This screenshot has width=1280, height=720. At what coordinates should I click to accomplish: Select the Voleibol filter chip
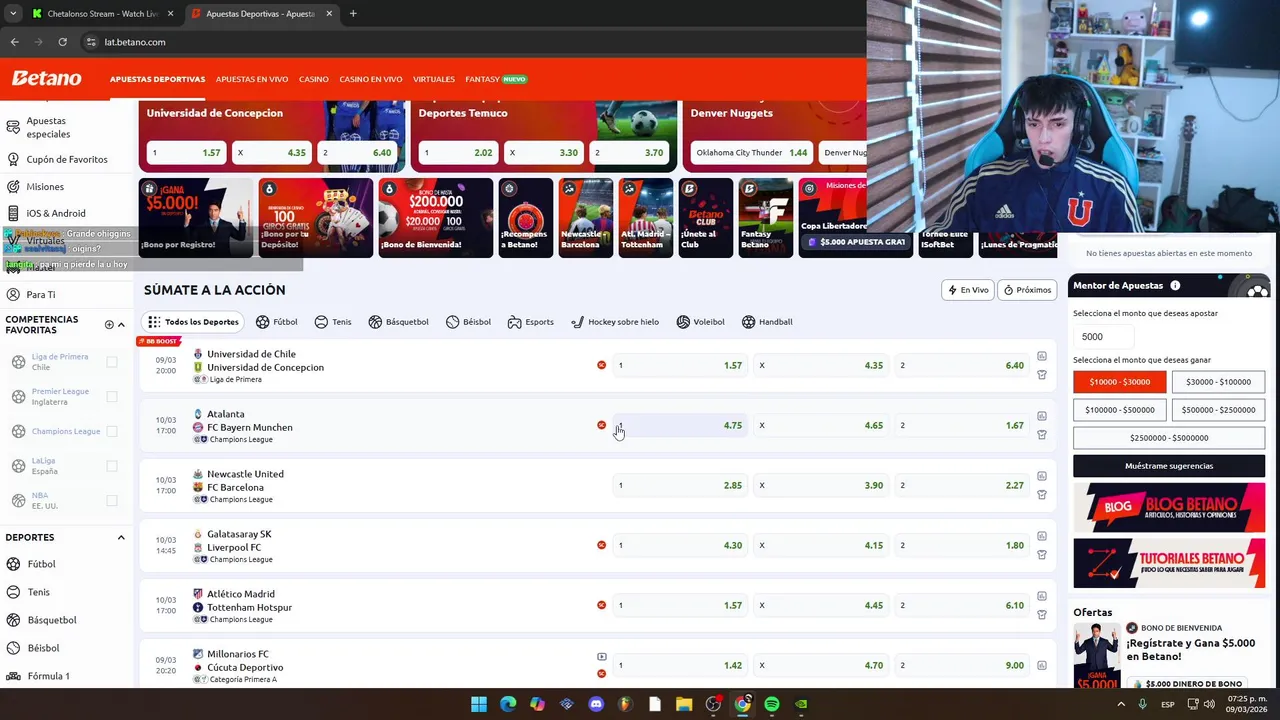tap(700, 322)
